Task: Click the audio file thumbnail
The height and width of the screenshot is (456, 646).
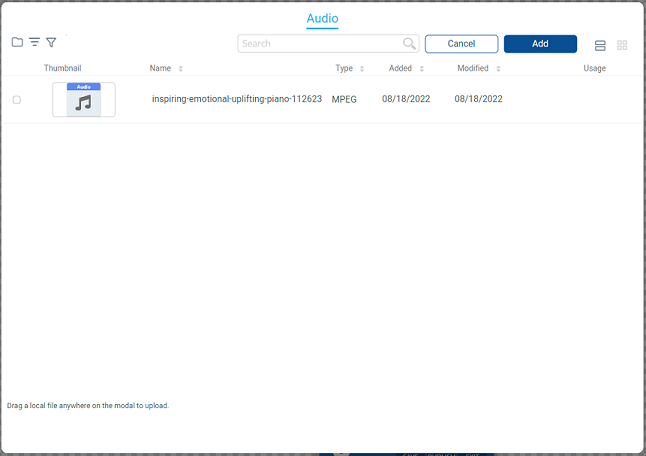Action: click(x=84, y=100)
